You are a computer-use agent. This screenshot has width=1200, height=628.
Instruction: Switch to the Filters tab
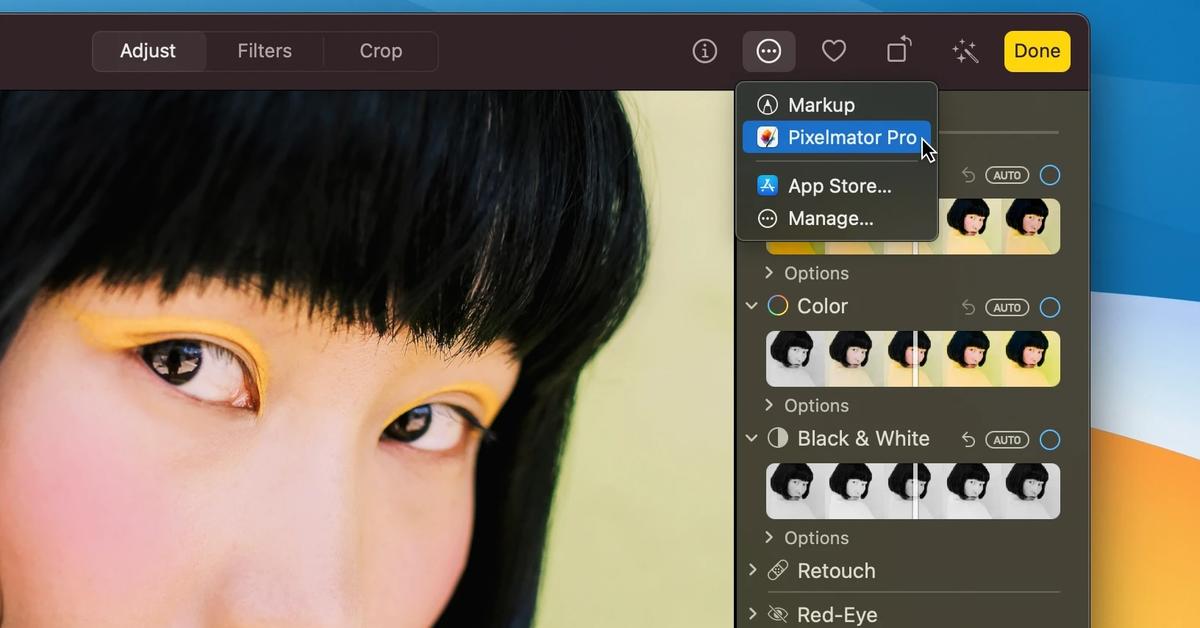coord(264,51)
